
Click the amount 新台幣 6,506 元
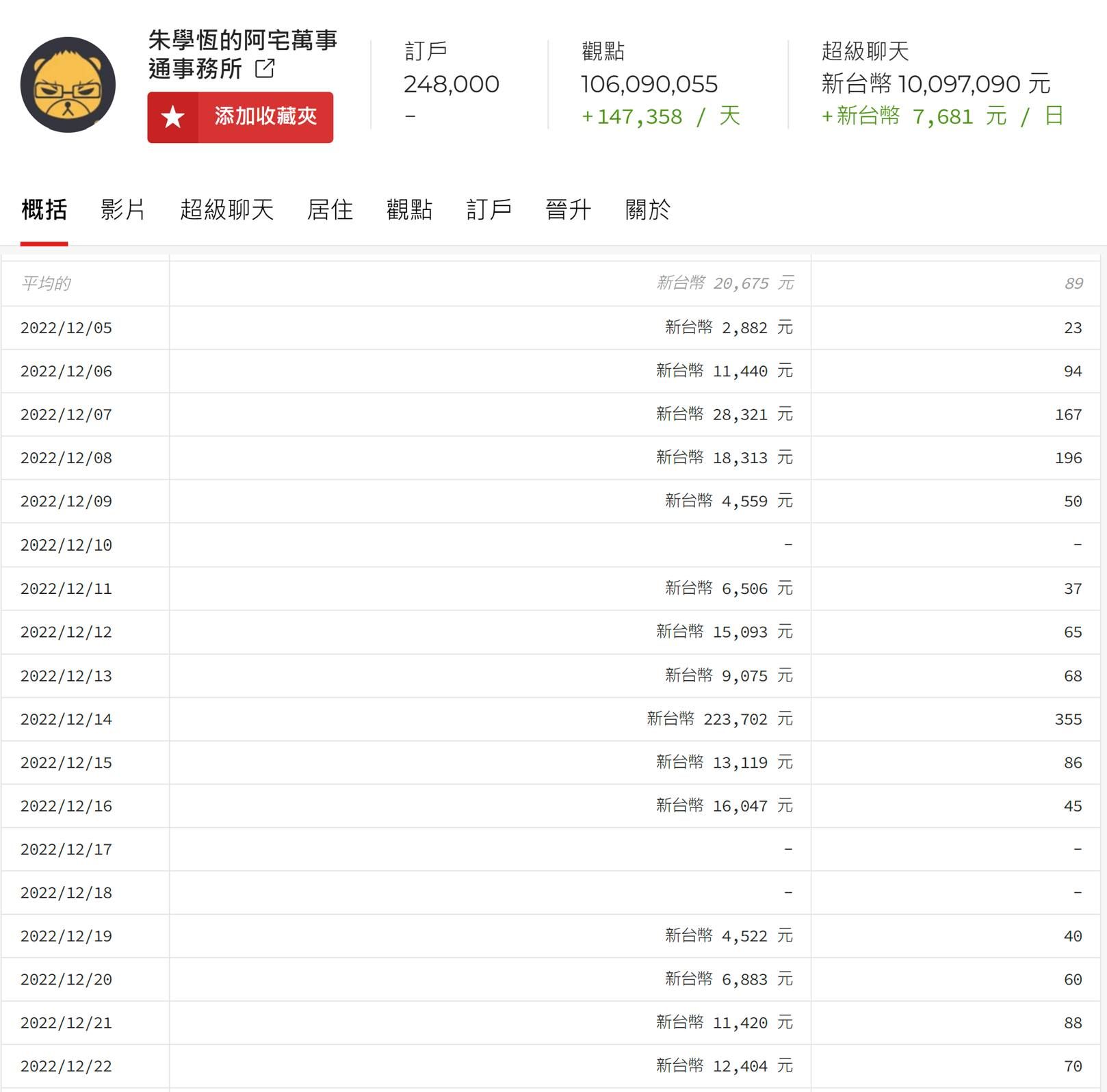pyautogui.click(x=729, y=589)
